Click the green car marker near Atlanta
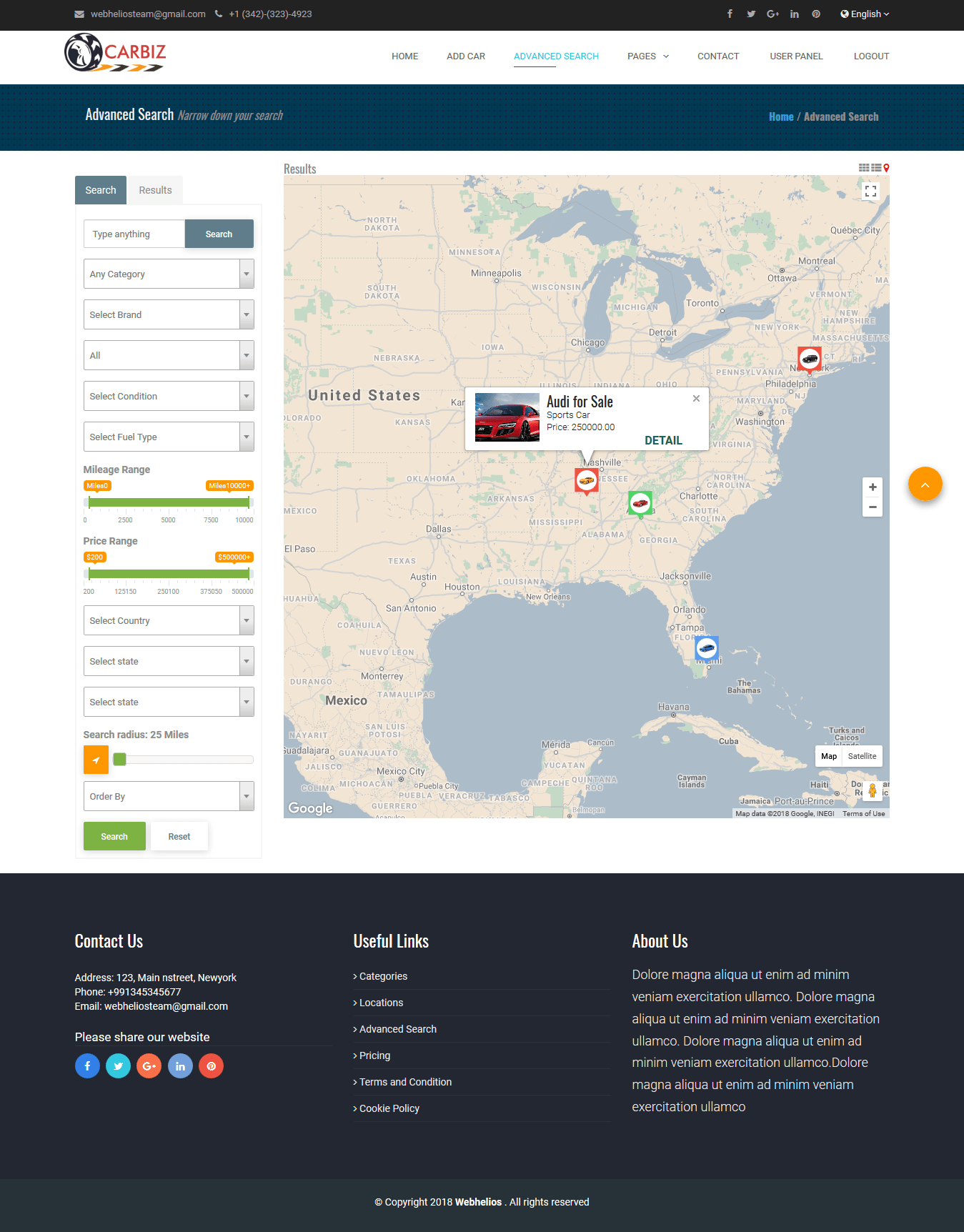 [x=640, y=504]
